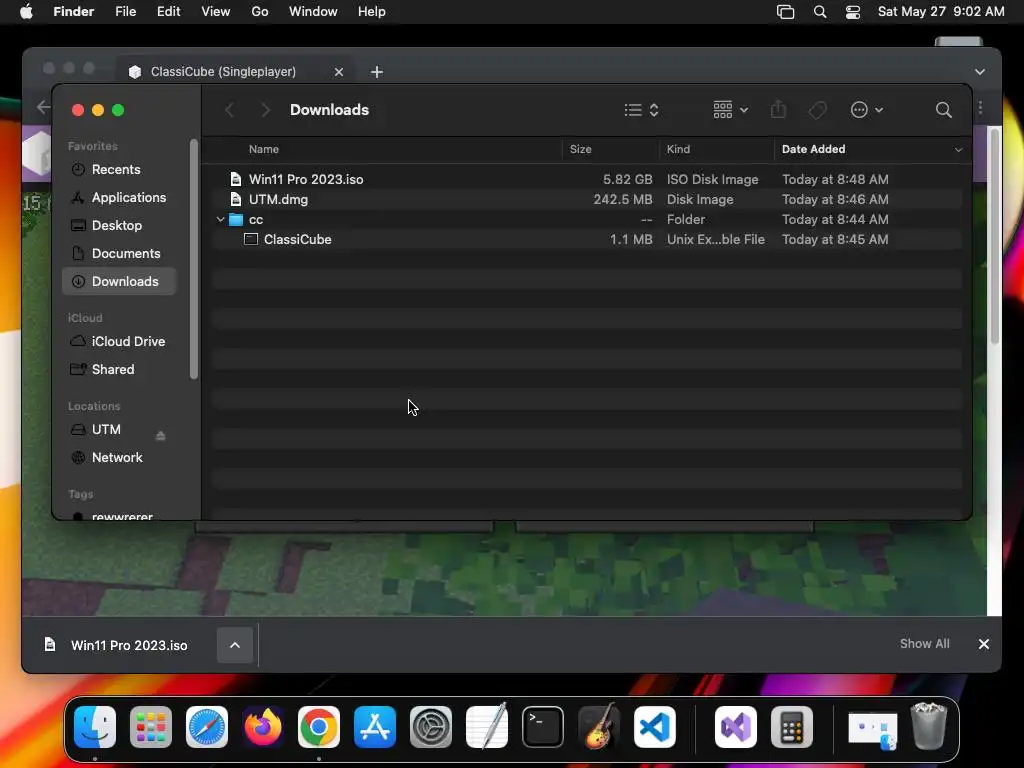Screen dimensions: 1024x768
Task: Open the Go menu
Action: pyautogui.click(x=260, y=12)
